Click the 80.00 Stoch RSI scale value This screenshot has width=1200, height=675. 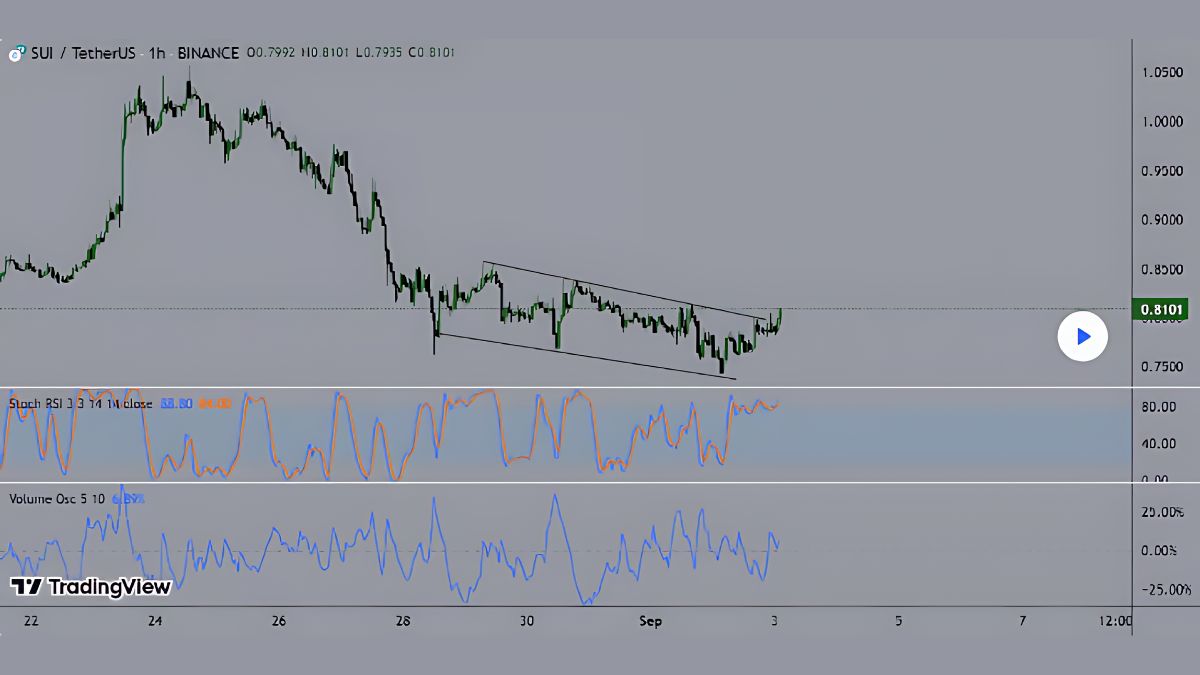1159,407
